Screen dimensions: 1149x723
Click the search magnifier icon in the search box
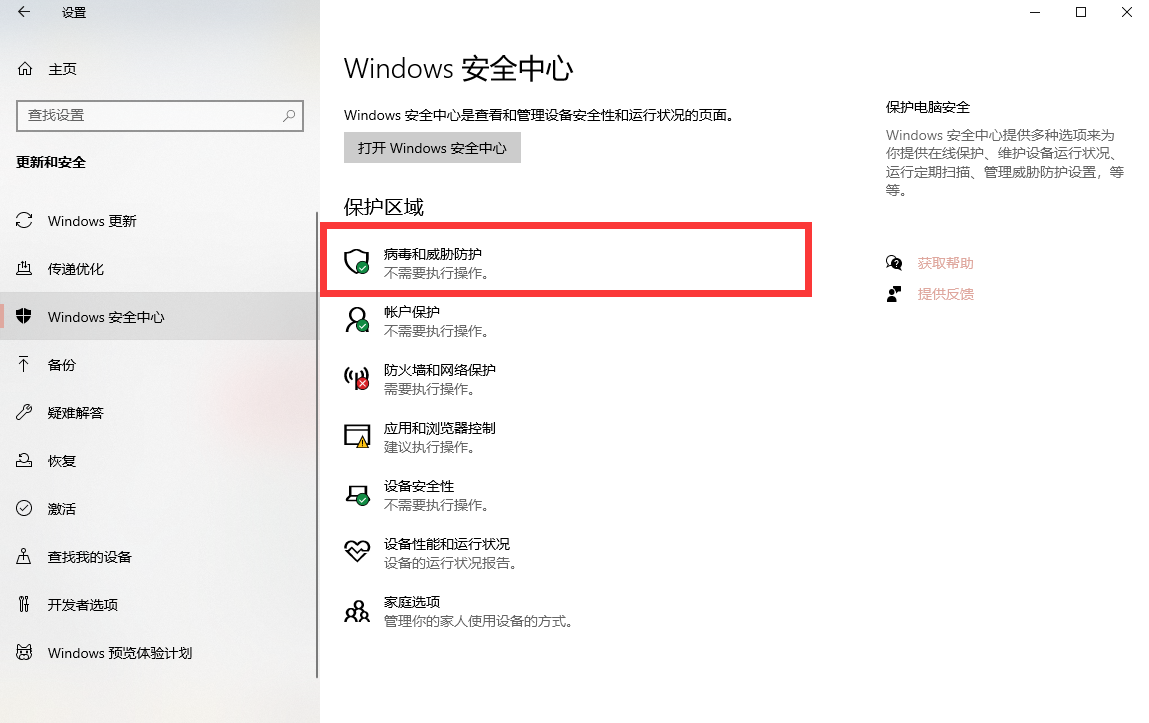pyautogui.click(x=289, y=116)
